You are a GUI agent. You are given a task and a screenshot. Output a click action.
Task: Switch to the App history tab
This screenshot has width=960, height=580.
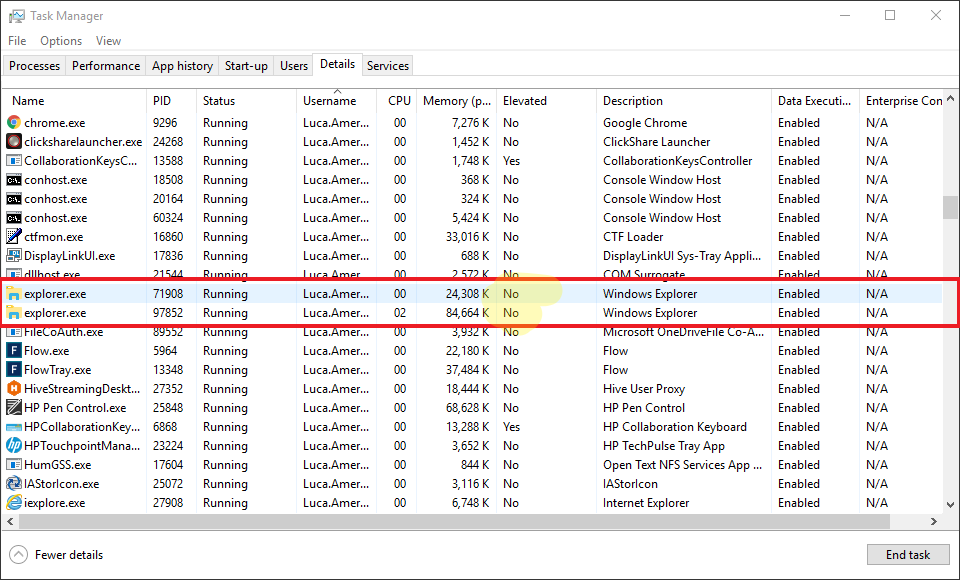point(182,66)
